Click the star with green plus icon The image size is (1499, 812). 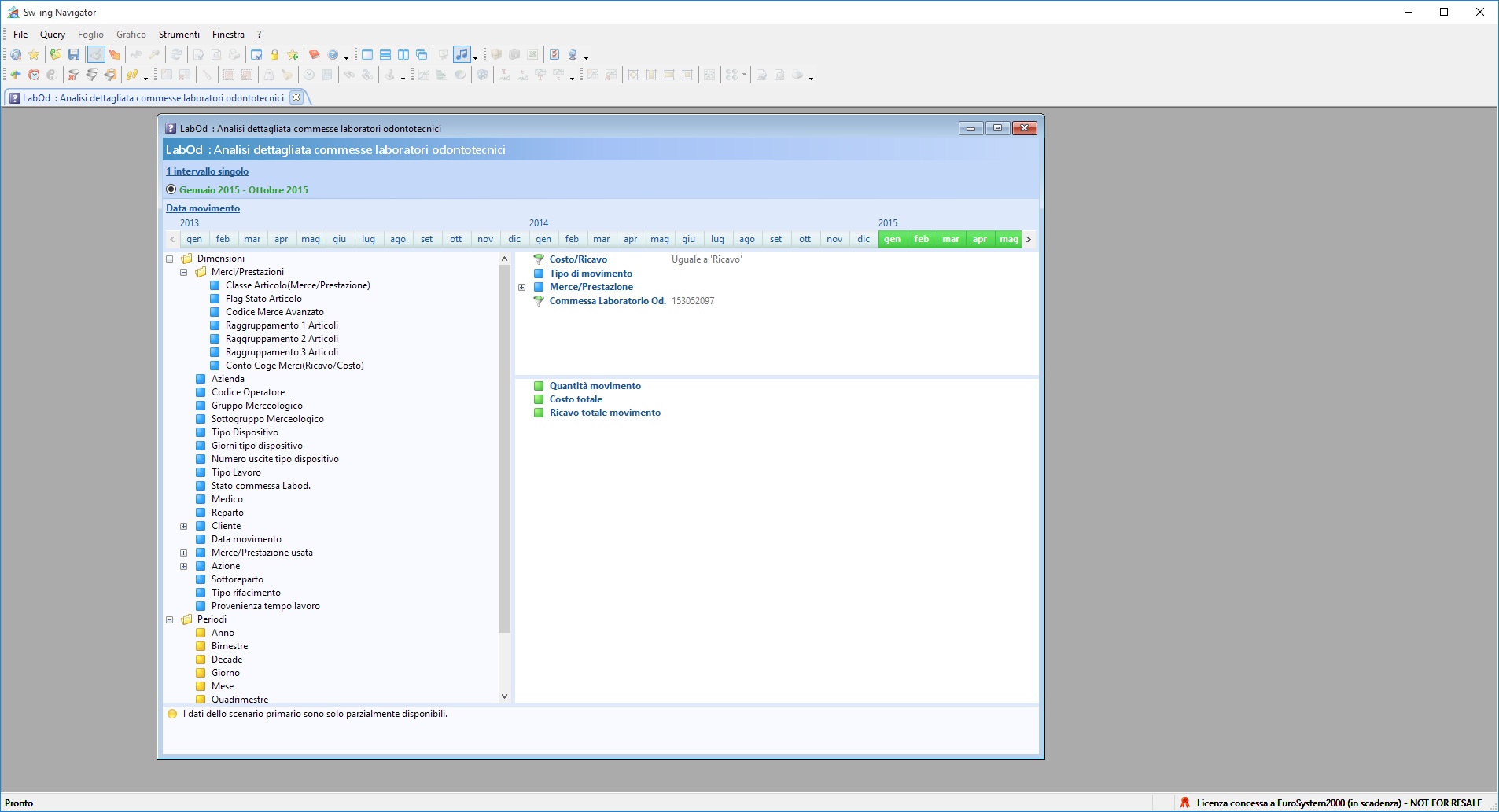[x=293, y=54]
